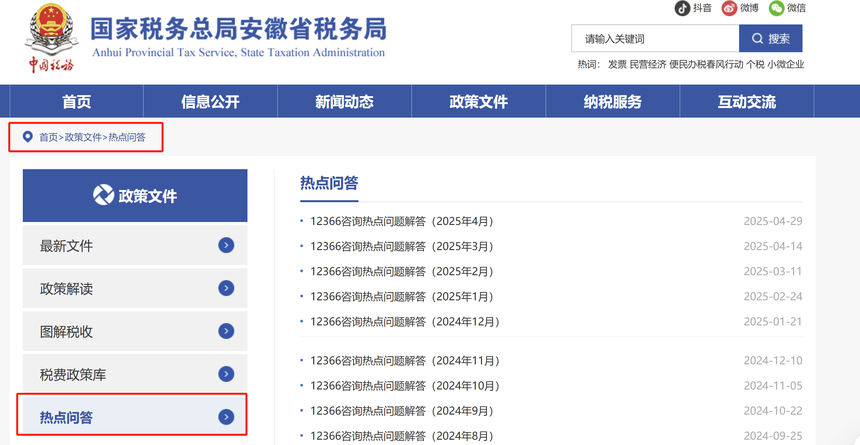Open the WeChat (微信) social icon
The height and width of the screenshot is (445, 860).
point(777,8)
